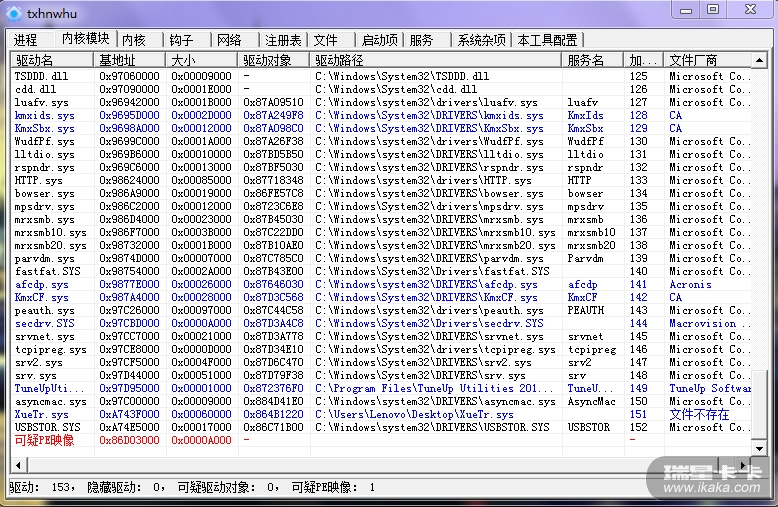Image resolution: width=778 pixels, height=507 pixels.
Task: Select the srv.sys driver row
Action: (x=381, y=375)
